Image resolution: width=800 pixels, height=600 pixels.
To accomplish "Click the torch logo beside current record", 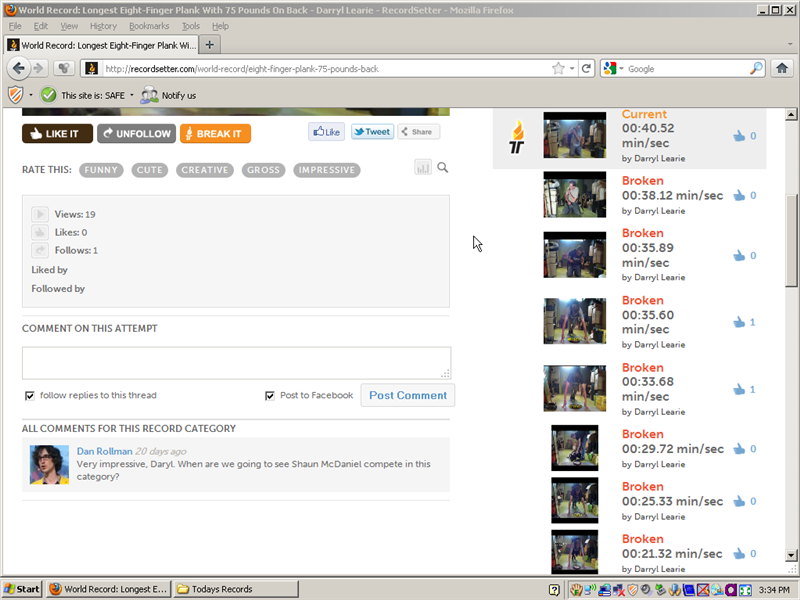I will pyautogui.click(x=517, y=137).
